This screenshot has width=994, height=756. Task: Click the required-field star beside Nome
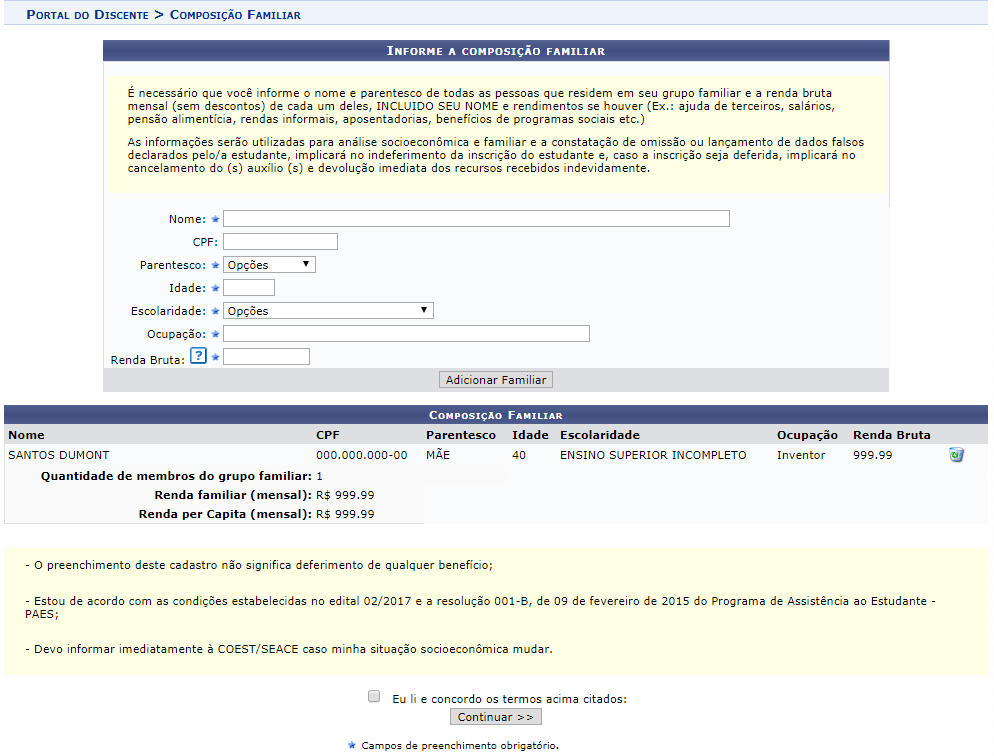(x=213, y=218)
